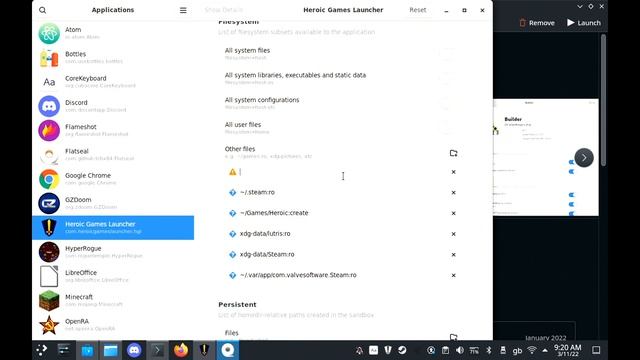
Task: Click Remove in the background window
Action: (537, 23)
